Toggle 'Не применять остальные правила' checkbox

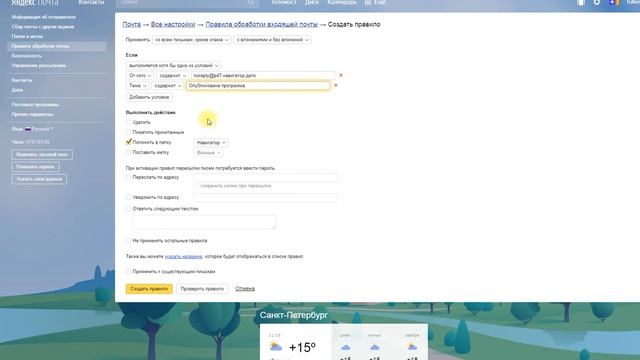pyautogui.click(x=129, y=240)
